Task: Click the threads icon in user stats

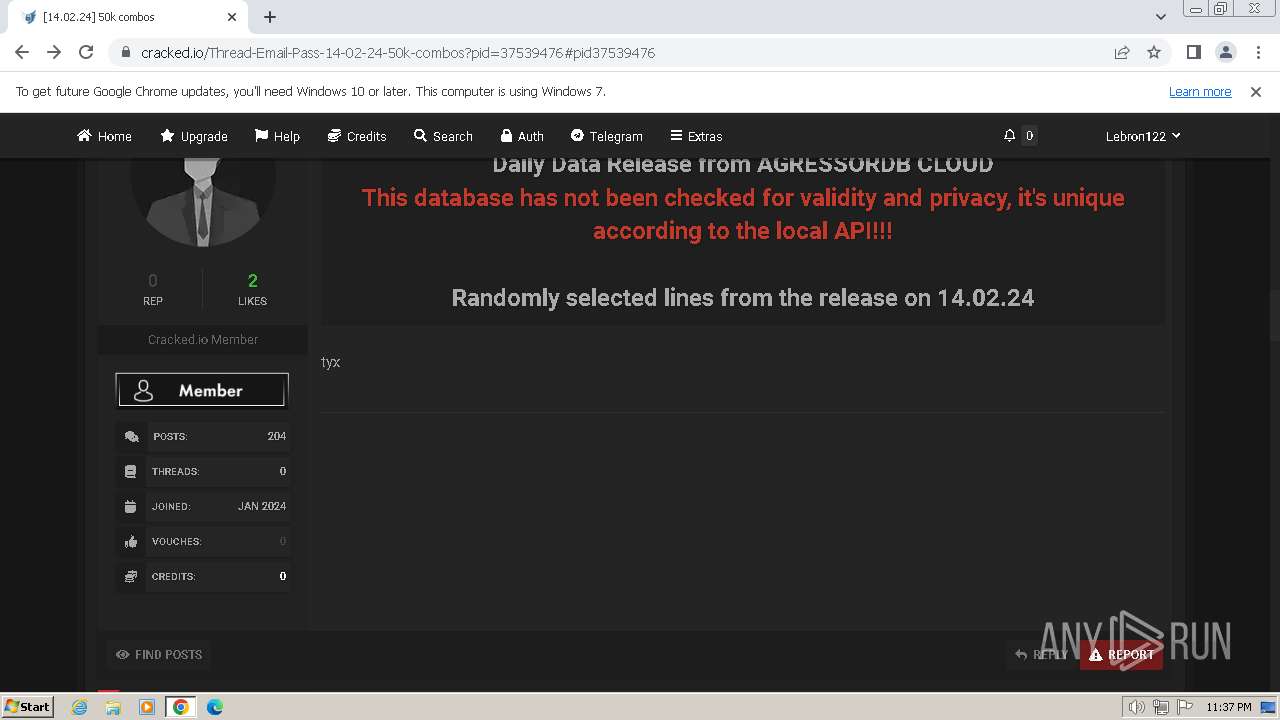Action: (130, 471)
